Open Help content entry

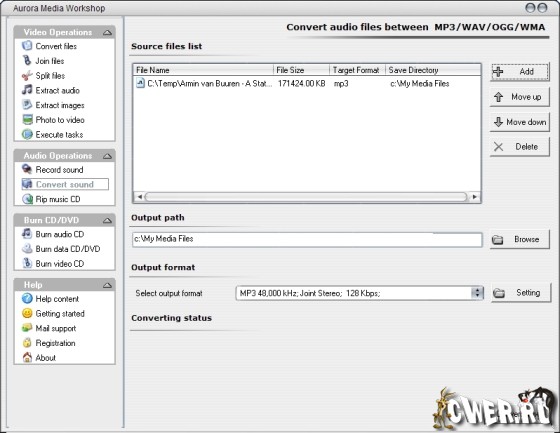[x=57, y=299]
